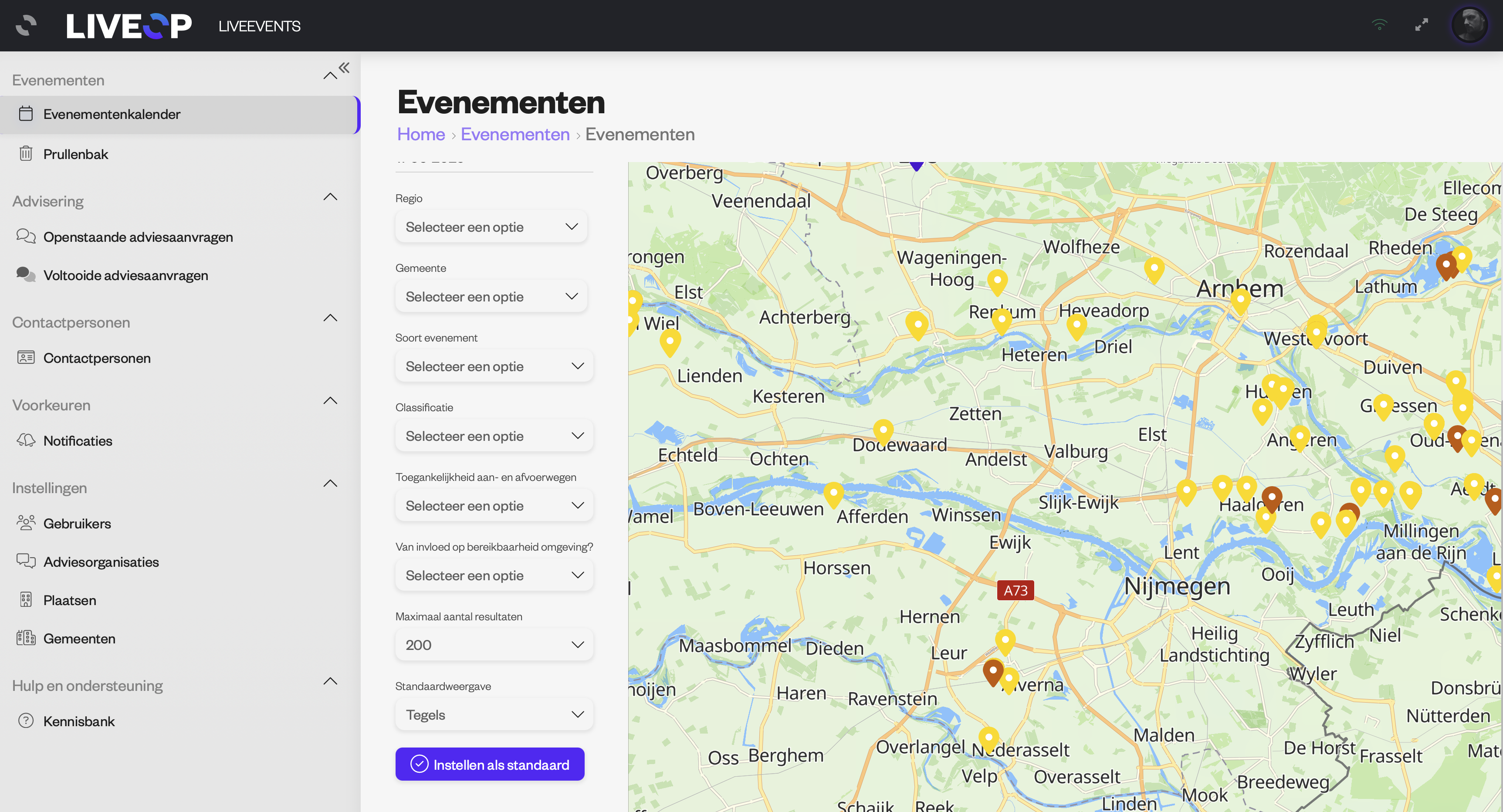
Task: Open the Maximaal aantal resultaten dropdown
Action: click(494, 645)
